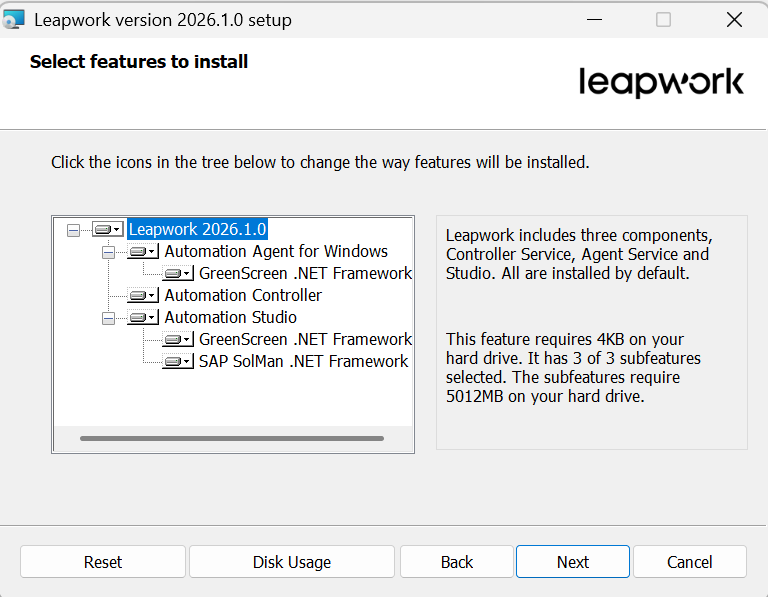Collapse the Automation Agent for Windows node
This screenshot has width=768, height=597.
pos(108,252)
